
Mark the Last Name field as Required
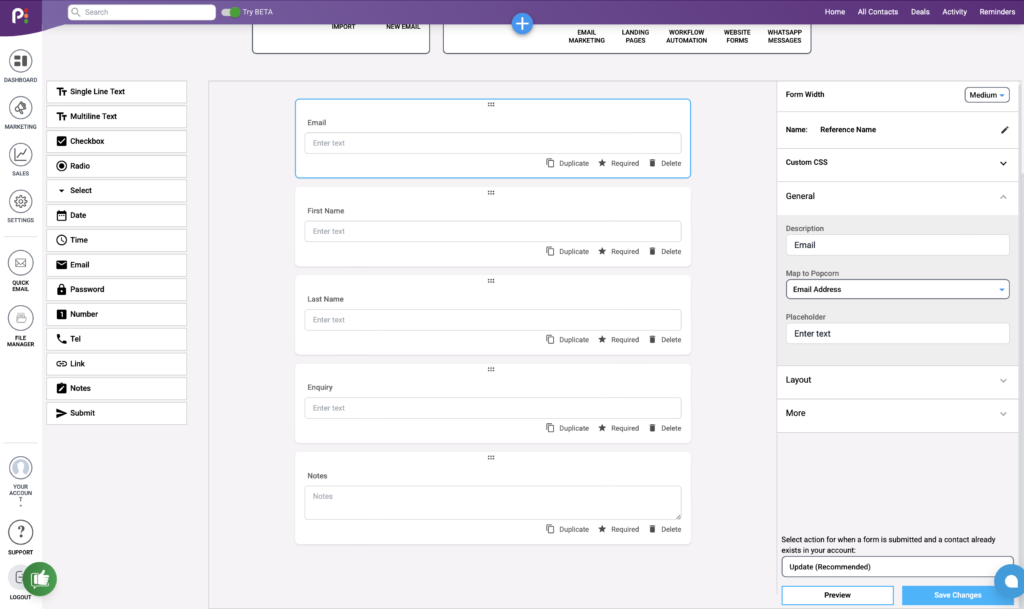(618, 339)
